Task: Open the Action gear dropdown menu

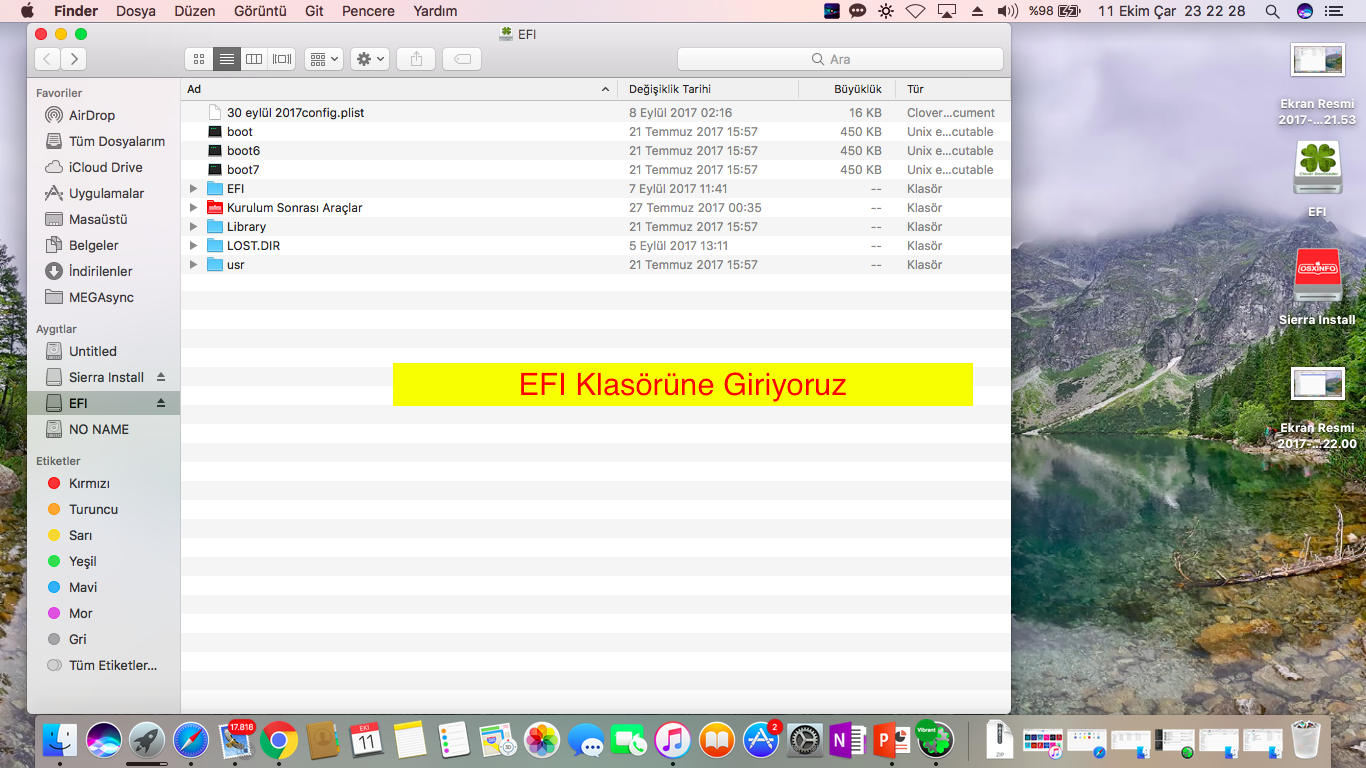Action: point(370,59)
